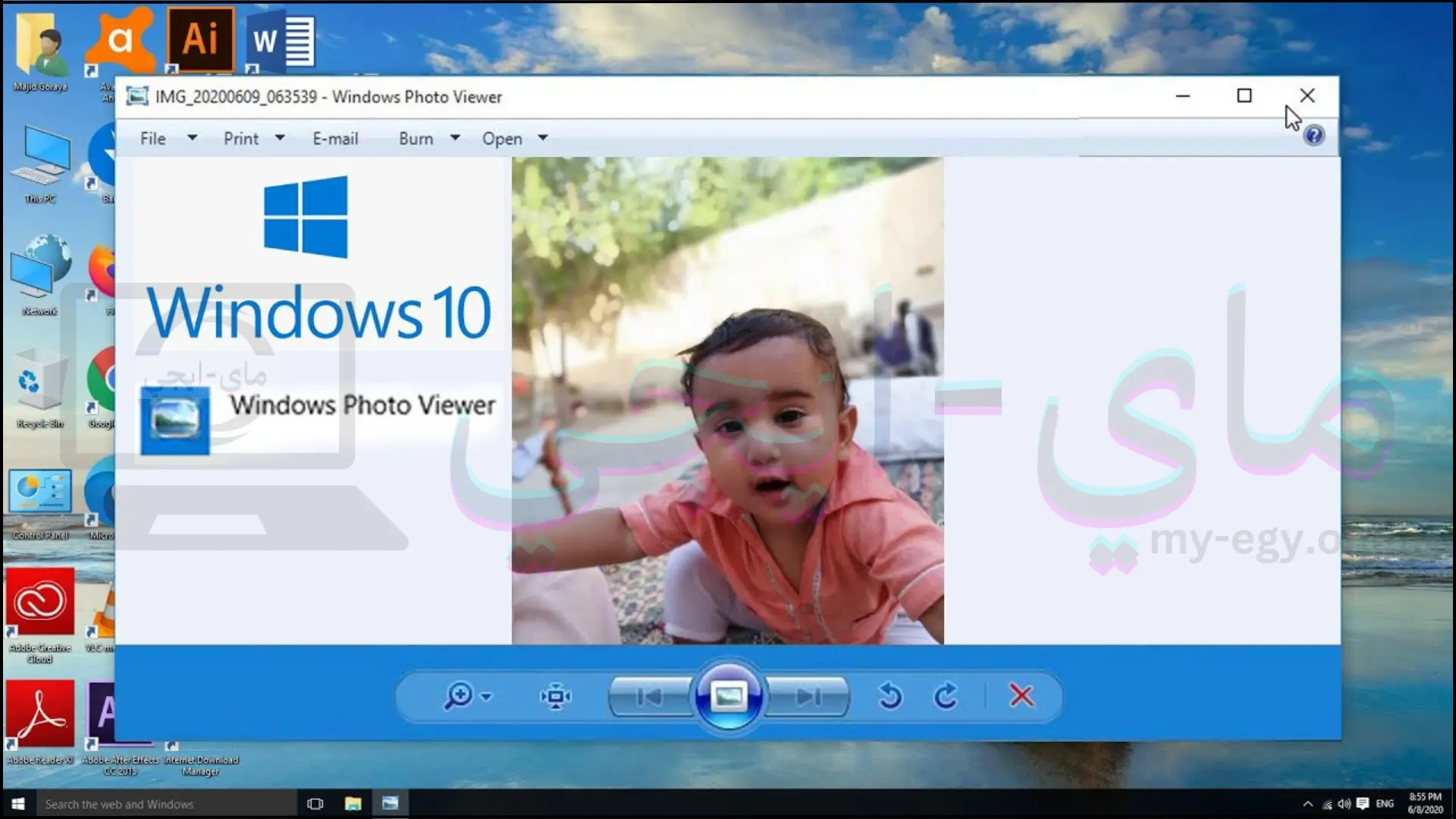Open the Action Center notifications icon
Screen dimensions: 1456x819
pos(1363,804)
